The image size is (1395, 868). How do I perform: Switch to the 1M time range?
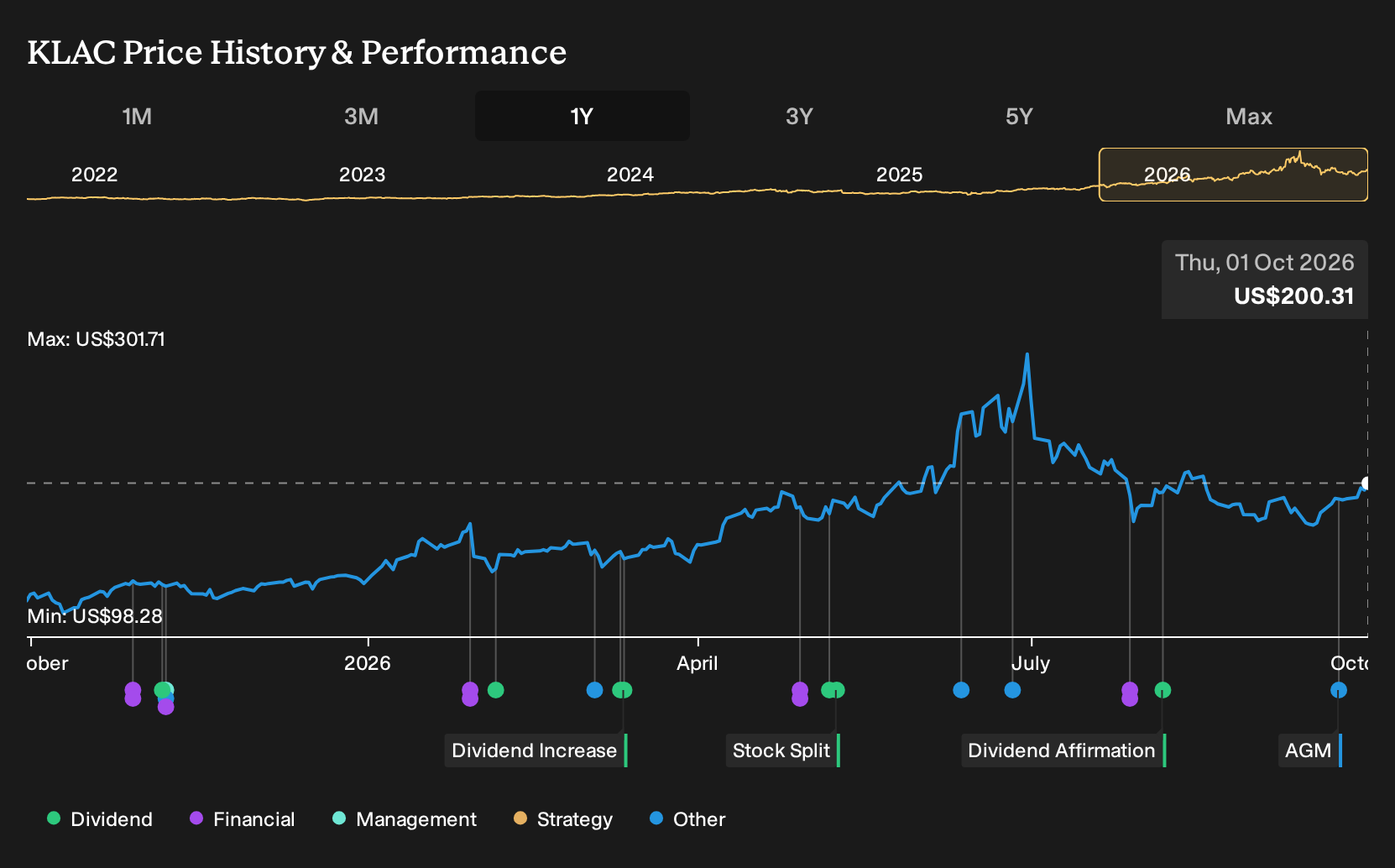tap(137, 116)
